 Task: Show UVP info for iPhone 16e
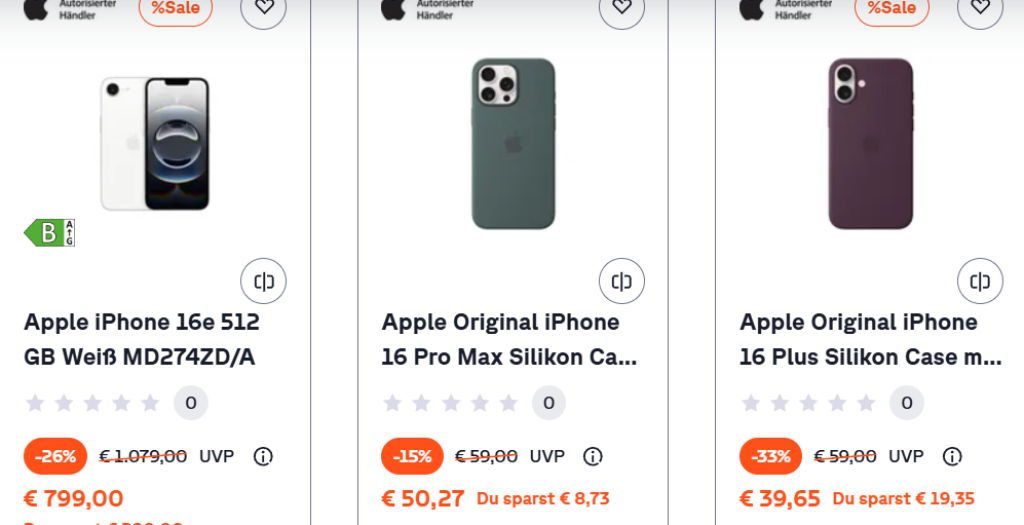(x=263, y=457)
